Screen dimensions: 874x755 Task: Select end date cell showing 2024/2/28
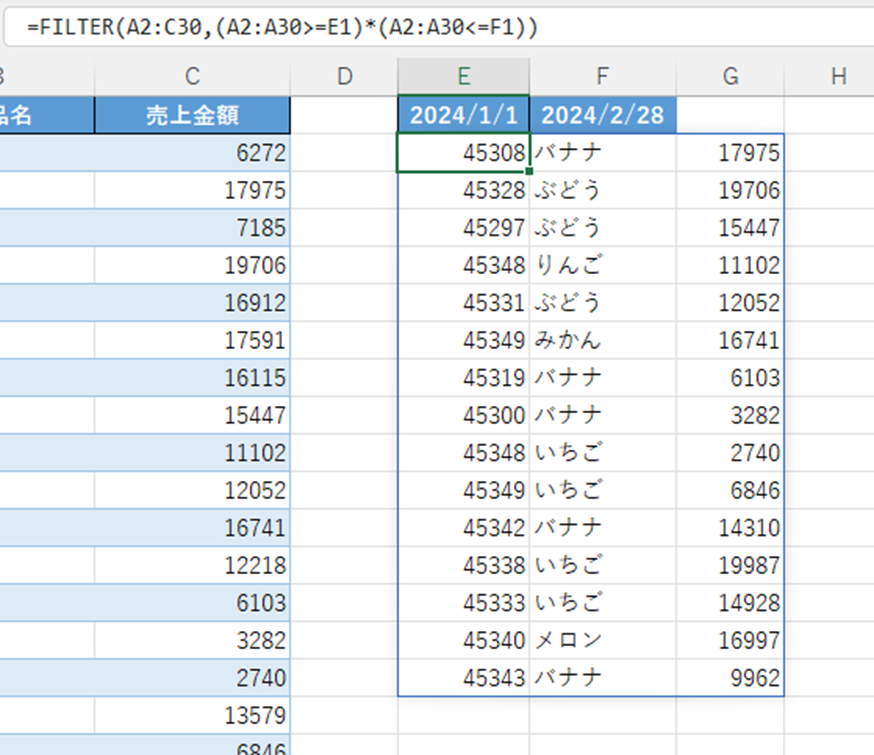(x=602, y=115)
